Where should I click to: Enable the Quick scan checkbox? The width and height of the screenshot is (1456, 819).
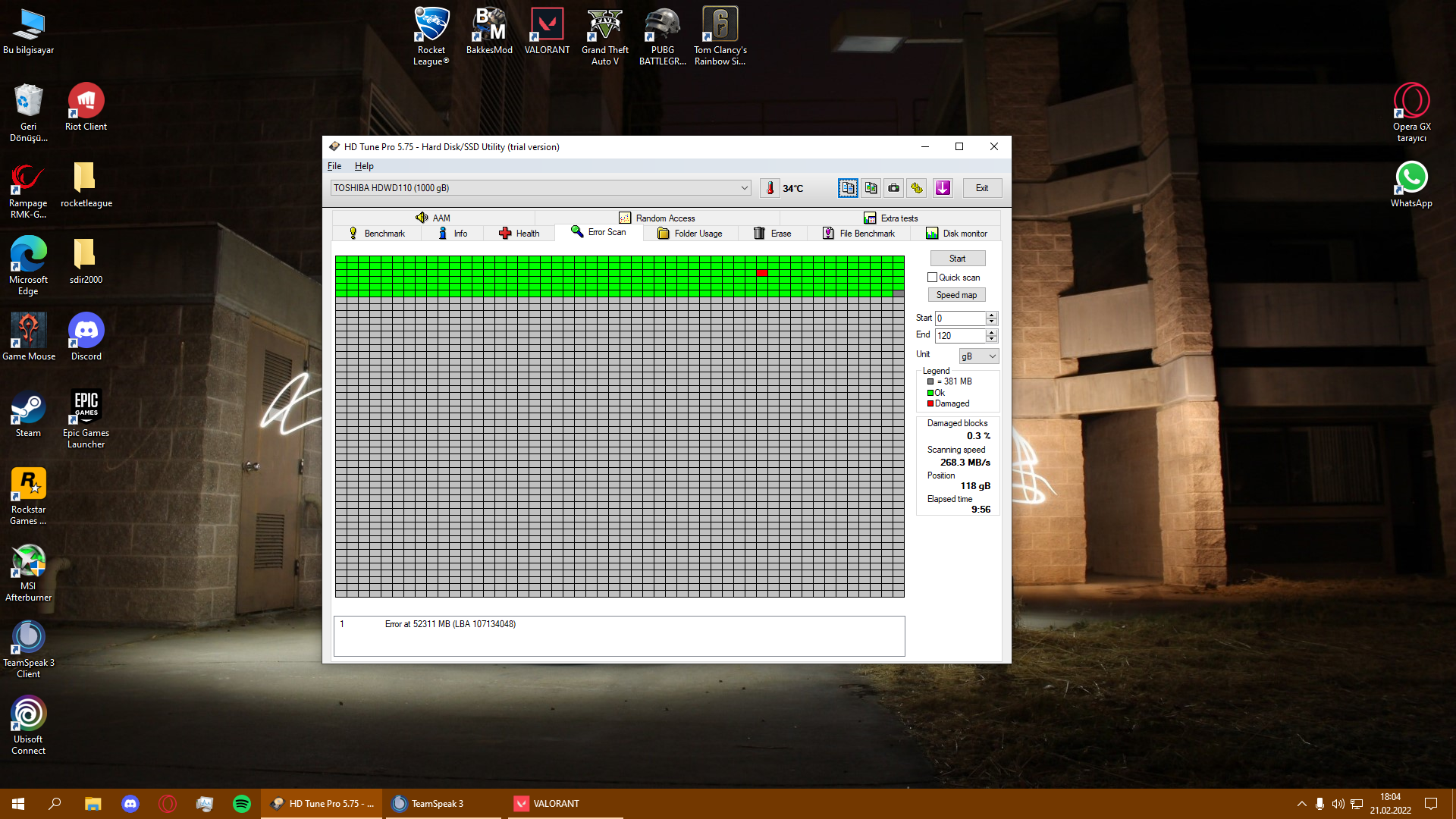tap(933, 278)
